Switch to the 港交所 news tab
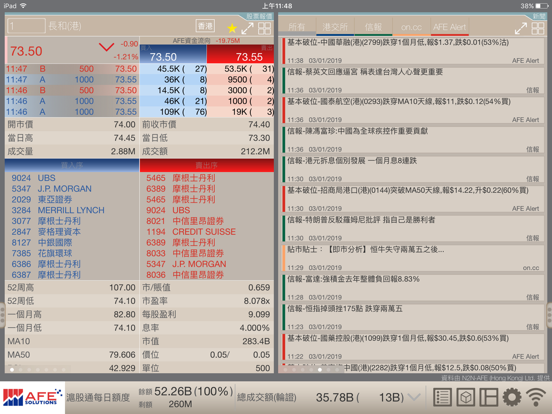 [335, 27]
